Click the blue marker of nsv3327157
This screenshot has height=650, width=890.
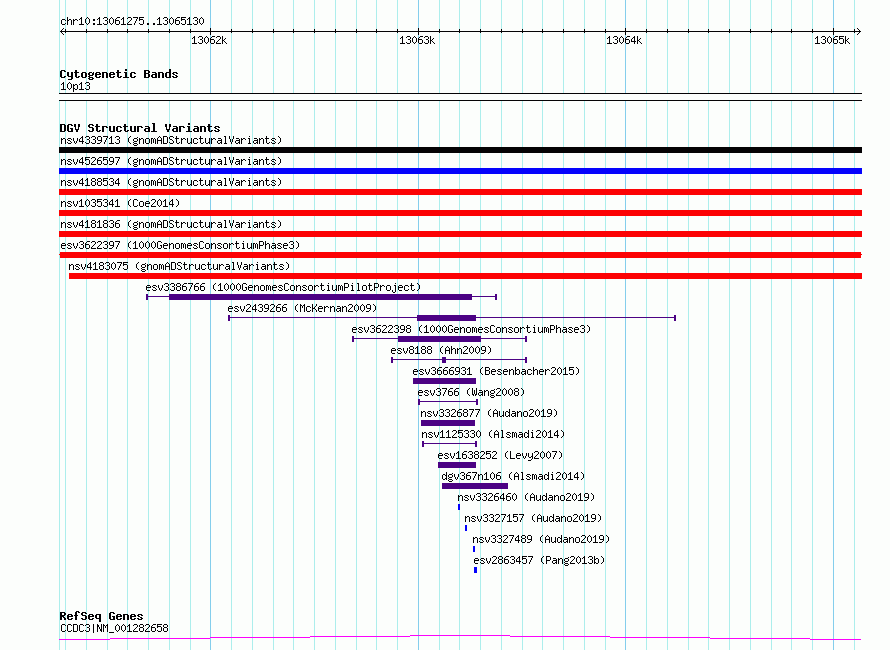pos(466,528)
